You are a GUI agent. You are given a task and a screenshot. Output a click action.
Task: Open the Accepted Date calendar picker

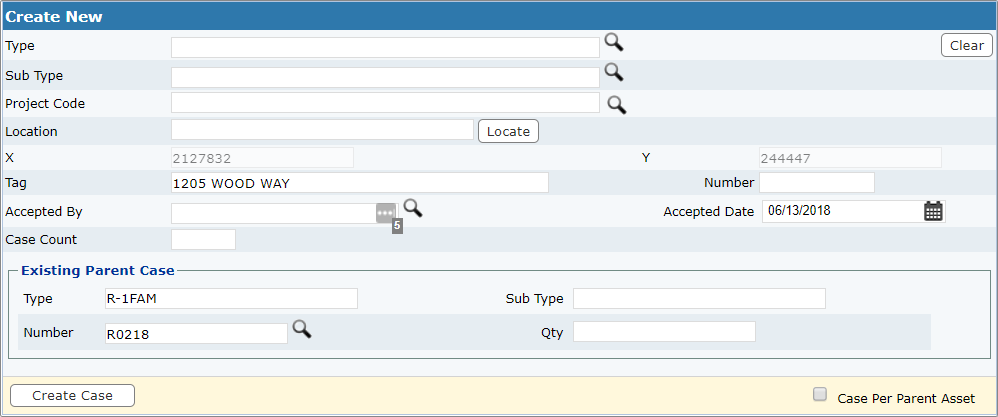coord(933,211)
